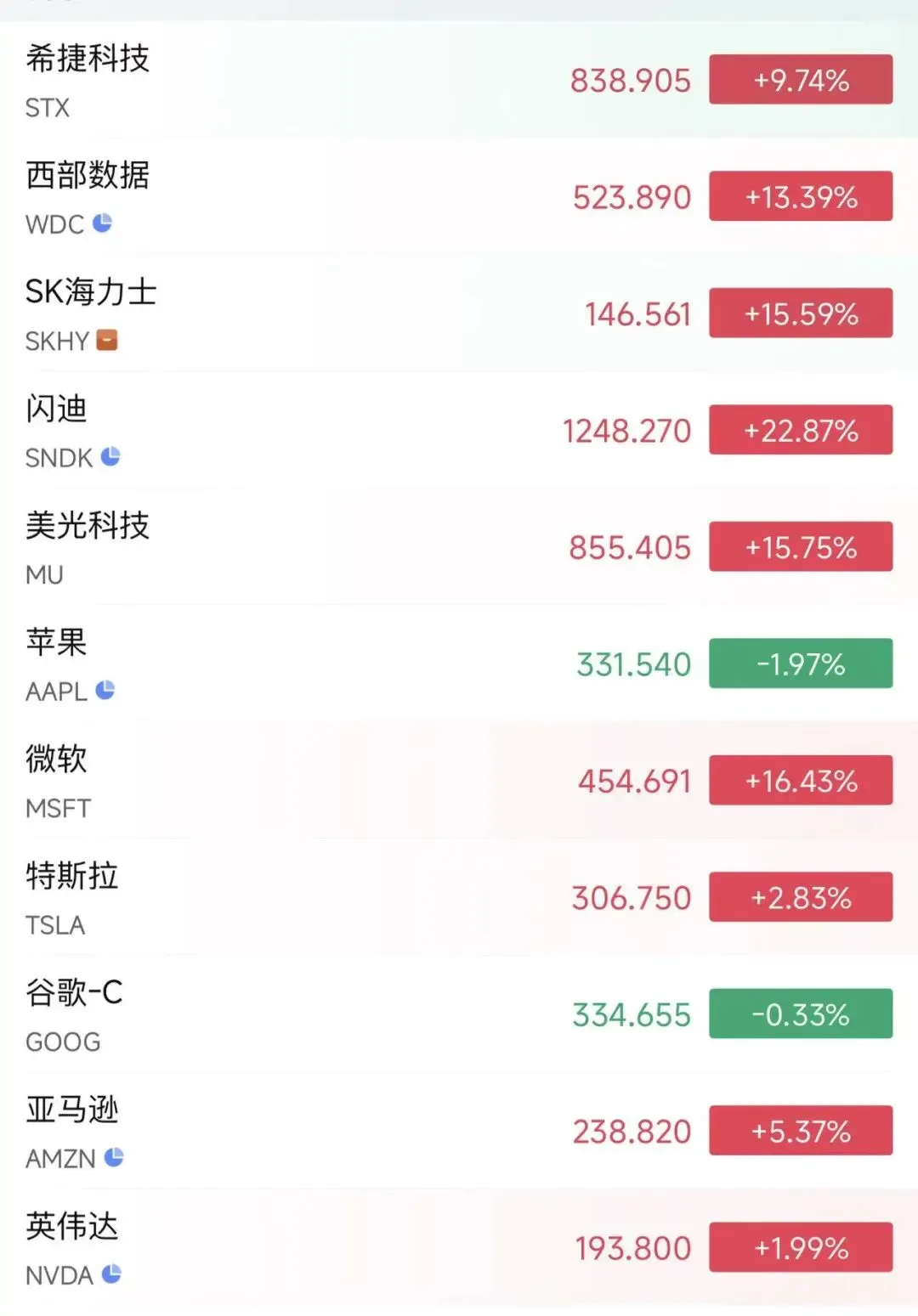Open the 美光科技 MU stock row
The height and width of the screenshot is (1316, 918).
(459, 547)
